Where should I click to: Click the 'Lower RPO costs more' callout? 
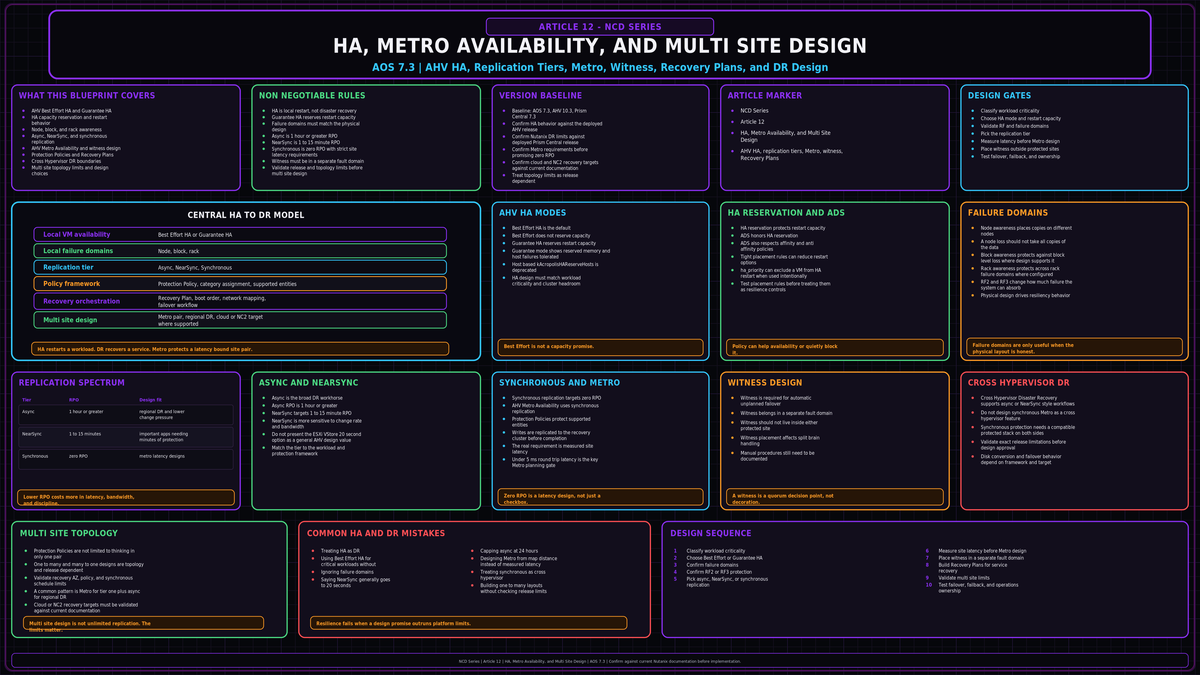pyautogui.click(x=126, y=497)
